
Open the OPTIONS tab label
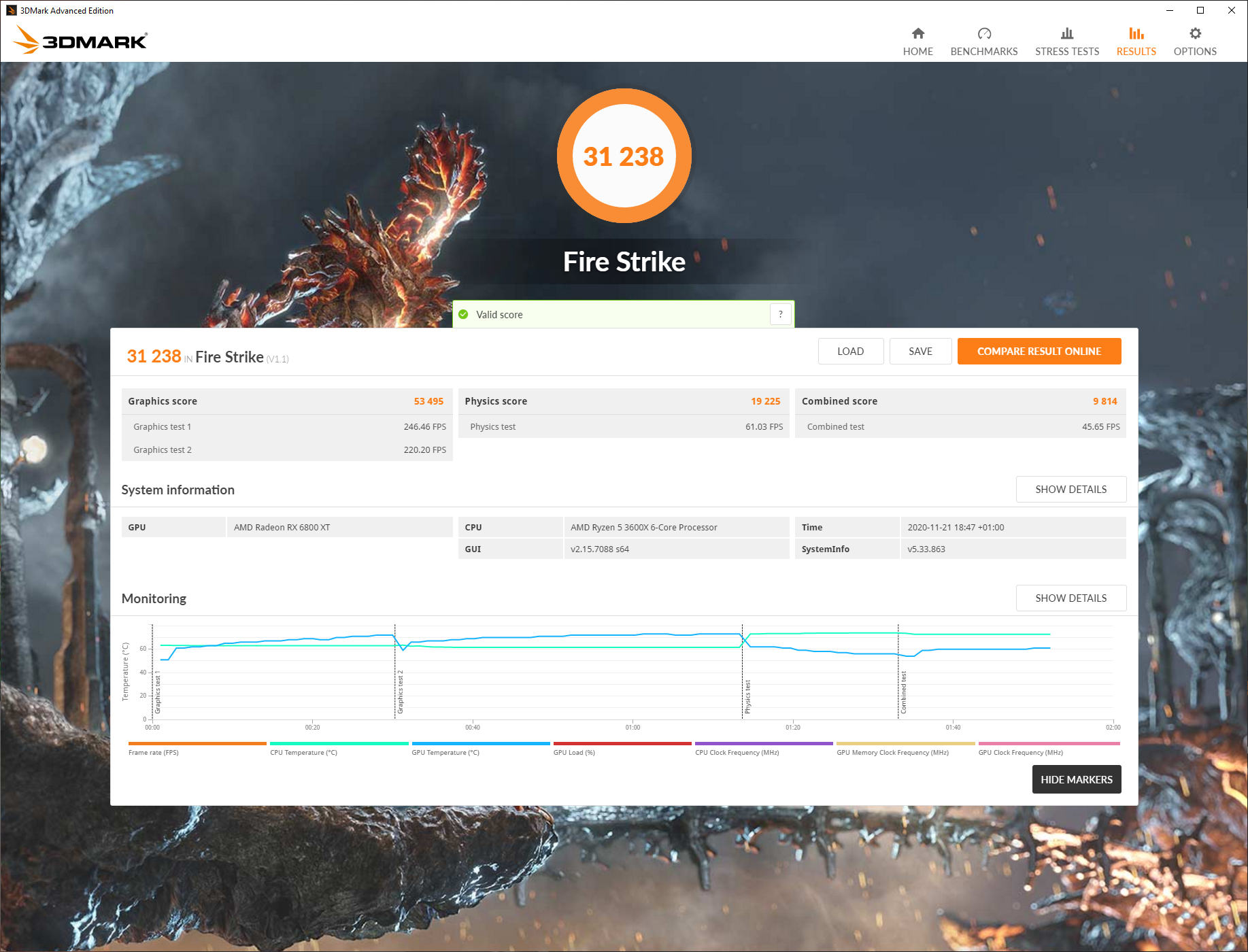pyautogui.click(x=1195, y=52)
